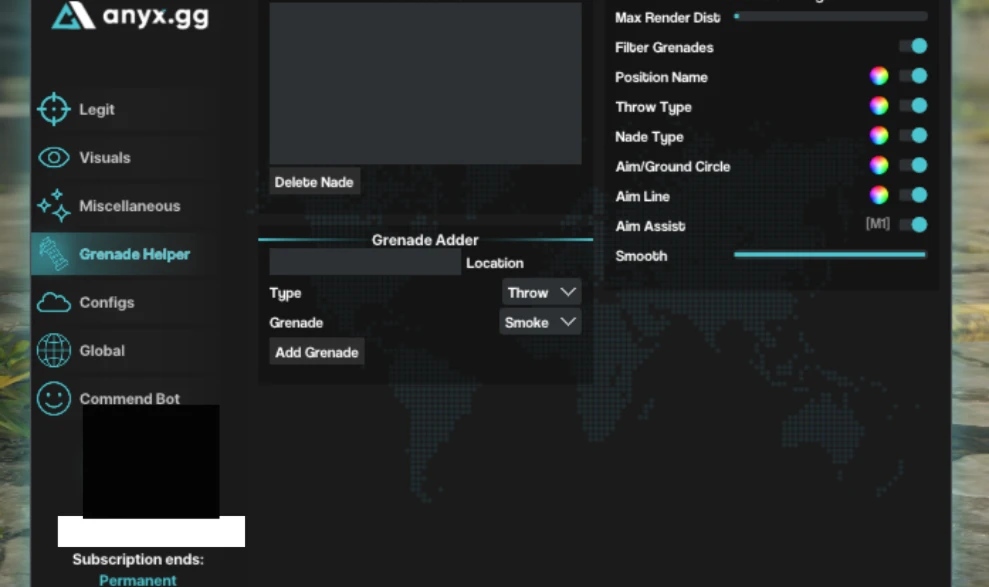Open Aim Line color picker

click(879, 195)
